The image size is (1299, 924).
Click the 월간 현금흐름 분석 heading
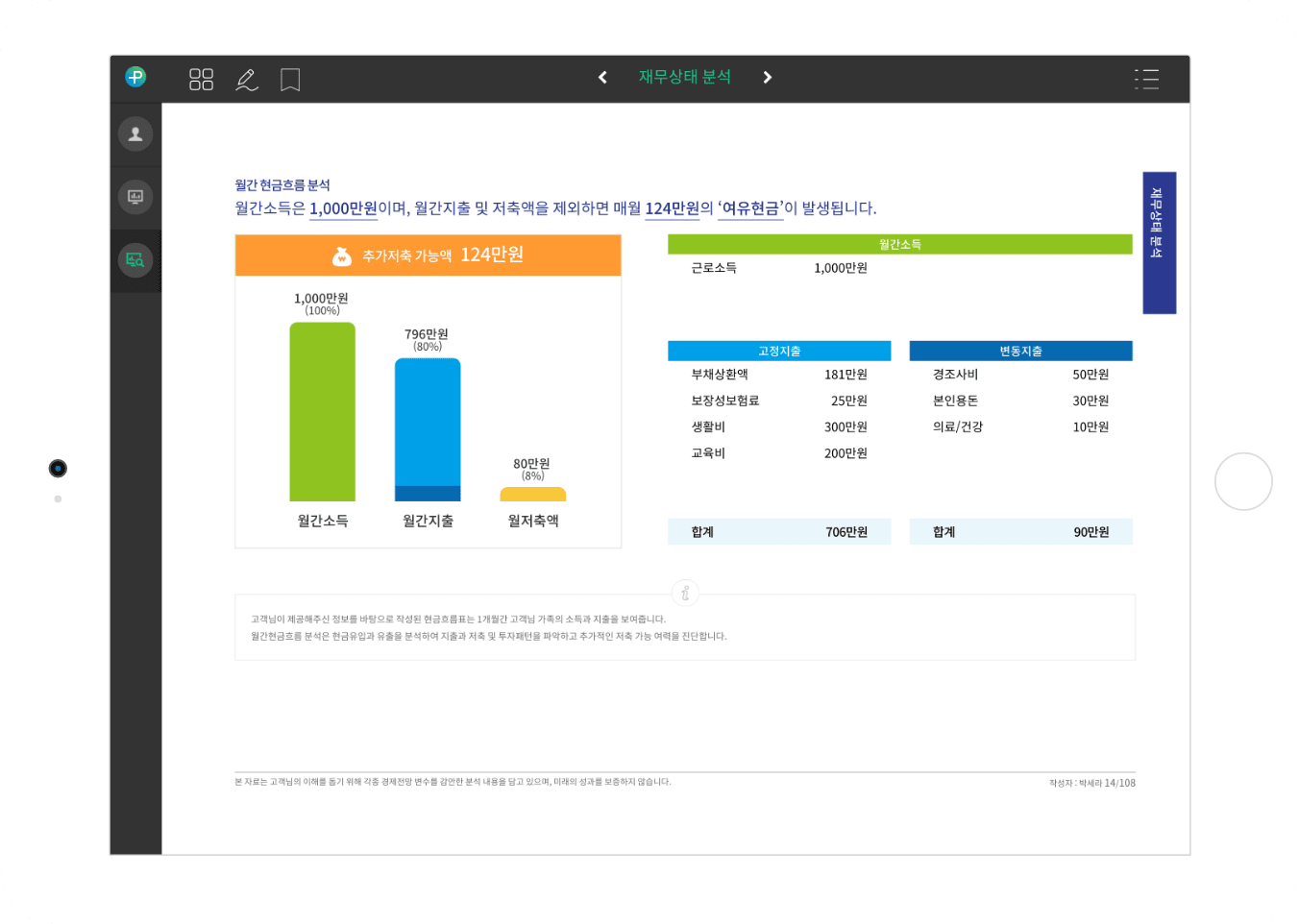point(282,185)
